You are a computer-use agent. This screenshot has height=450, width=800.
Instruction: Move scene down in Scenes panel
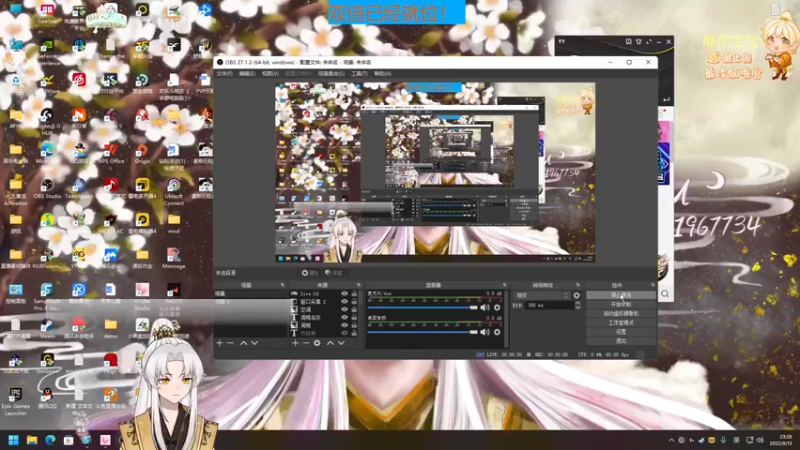pyautogui.click(x=255, y=343)
